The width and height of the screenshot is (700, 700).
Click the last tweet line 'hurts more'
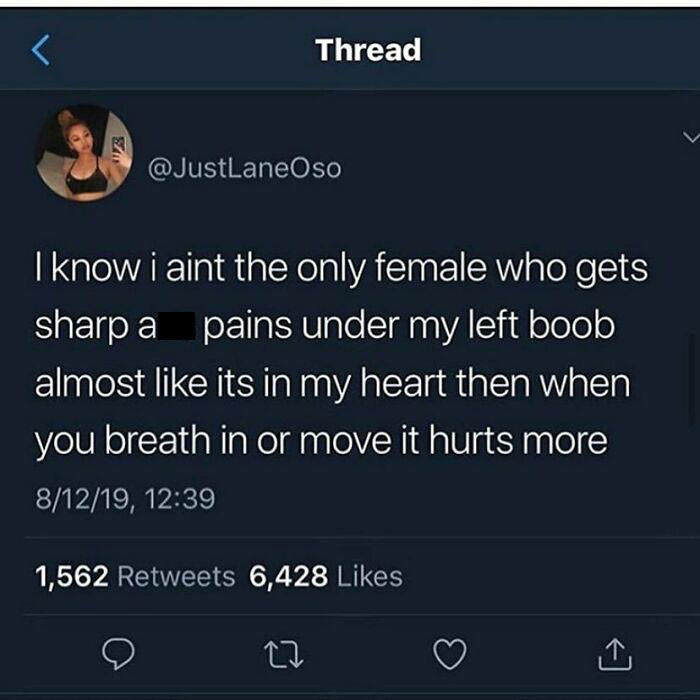click(x=518, y=440)
